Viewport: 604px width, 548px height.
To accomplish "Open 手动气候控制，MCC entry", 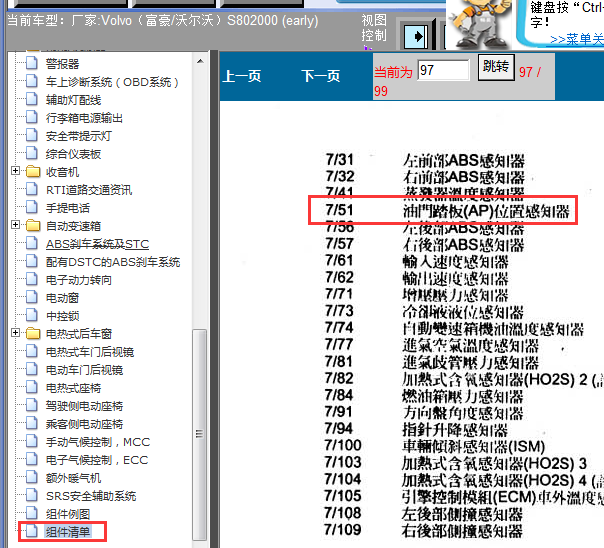I will [x=98, y=442].
